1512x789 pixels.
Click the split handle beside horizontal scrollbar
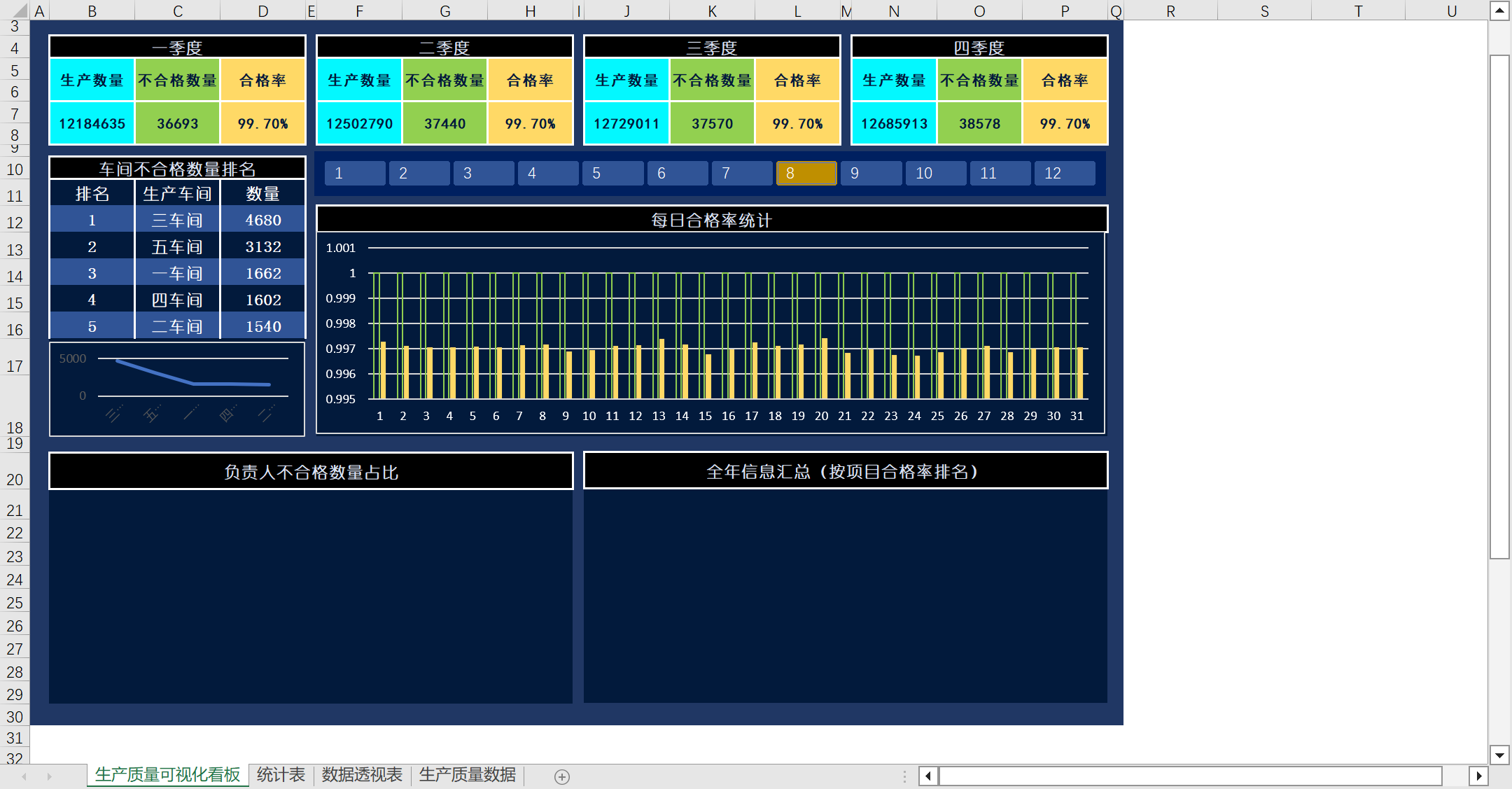(904, 776)
